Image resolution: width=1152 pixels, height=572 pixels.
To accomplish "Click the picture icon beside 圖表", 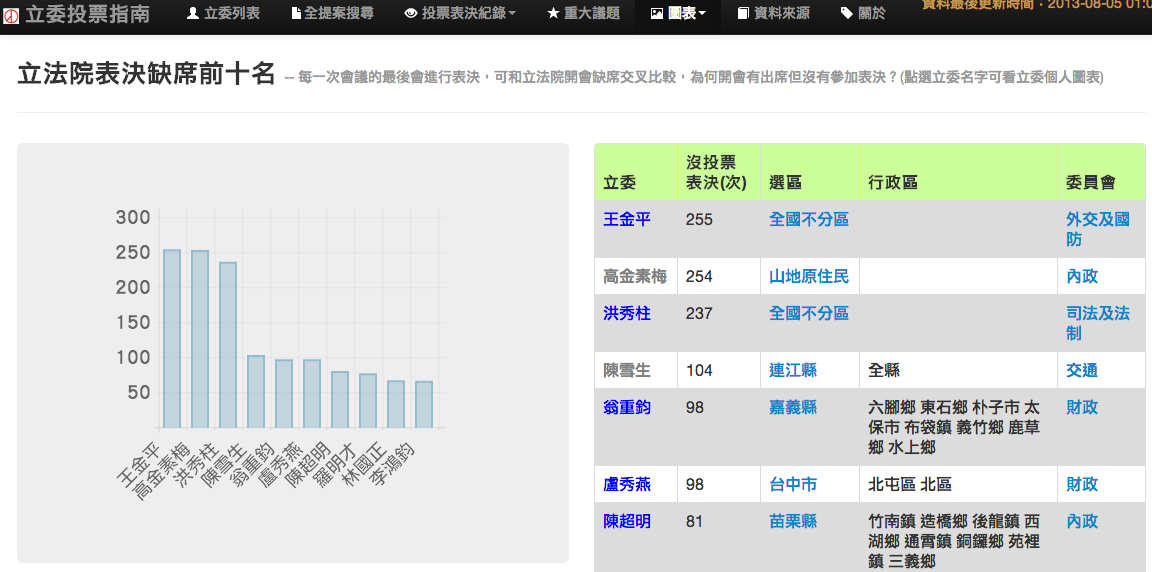I will 656,13.
